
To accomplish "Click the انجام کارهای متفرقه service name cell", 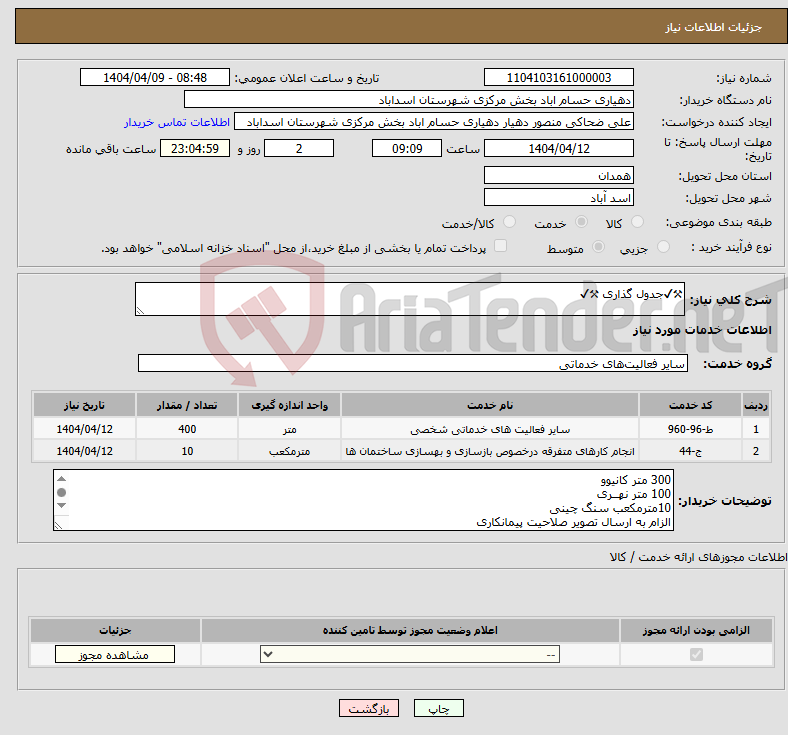I will [490, 451].
